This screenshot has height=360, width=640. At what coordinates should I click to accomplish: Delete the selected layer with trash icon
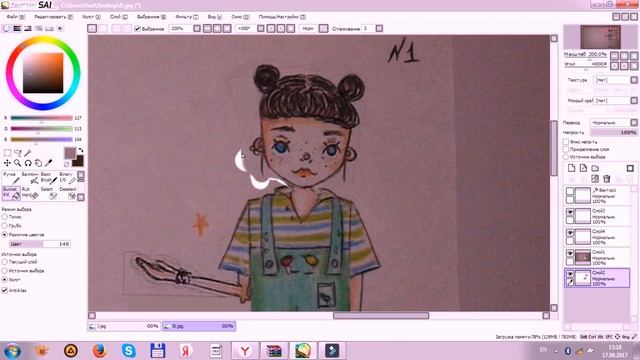[x=607, y=179]
